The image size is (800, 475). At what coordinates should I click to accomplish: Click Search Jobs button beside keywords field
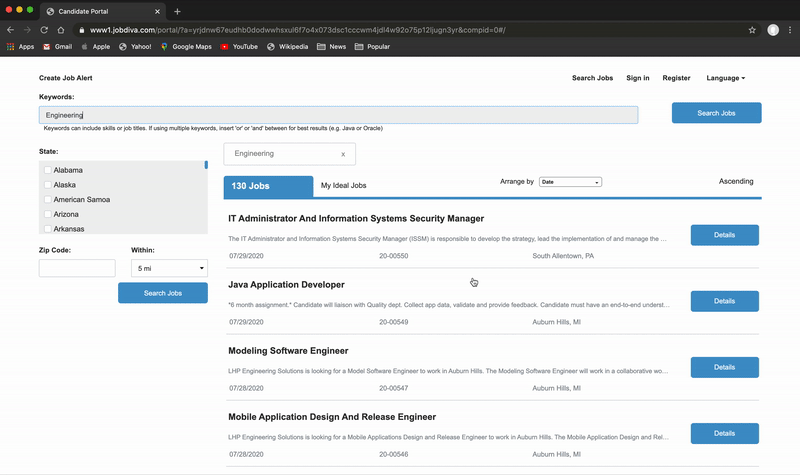716,113
